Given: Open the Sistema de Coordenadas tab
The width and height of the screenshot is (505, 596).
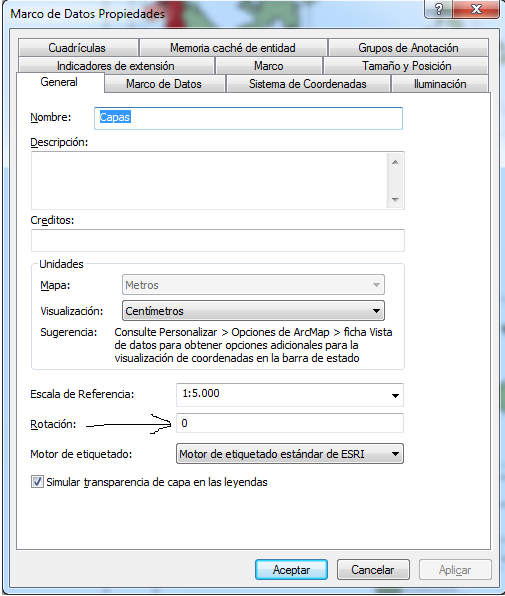Looking at the screenshot, I should tap(308, 84).
